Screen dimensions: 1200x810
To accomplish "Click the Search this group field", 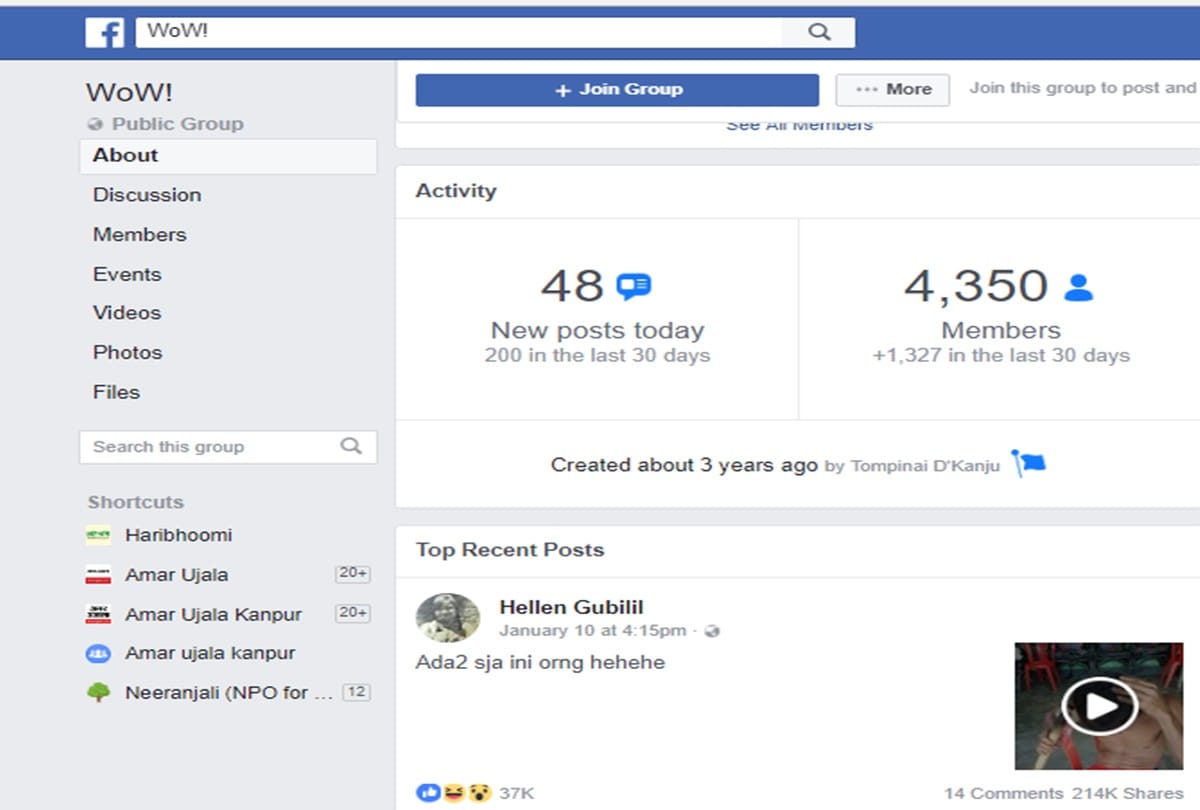I will click(228, 447).
